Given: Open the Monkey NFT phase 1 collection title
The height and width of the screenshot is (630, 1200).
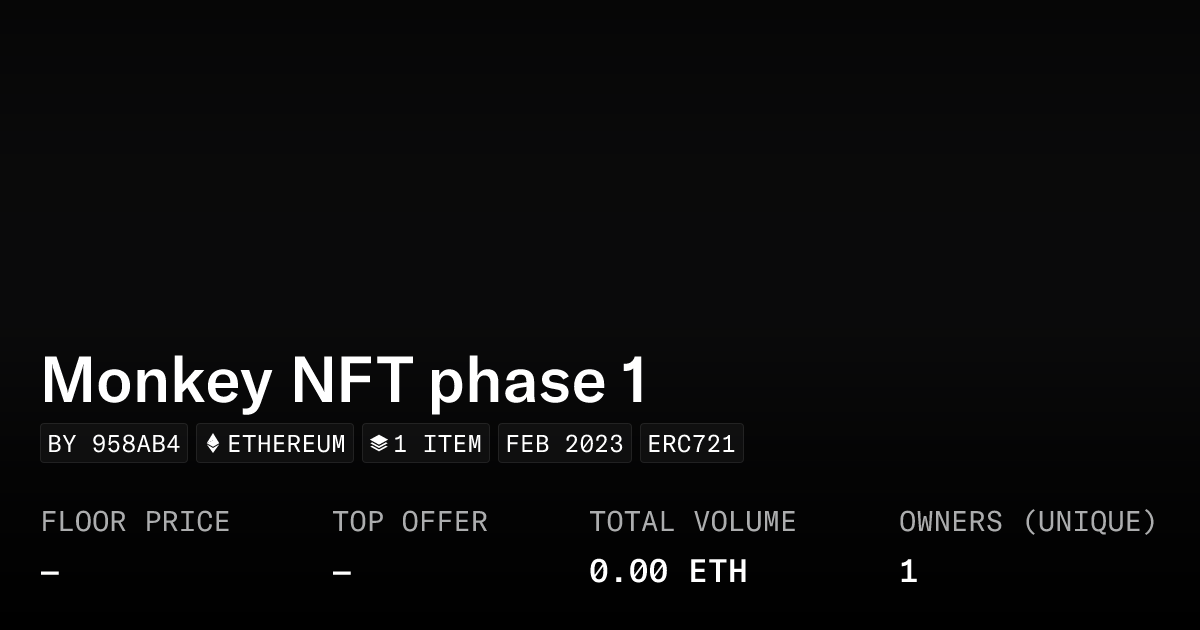Looking at the screenshot, I should click(x=345, y=381).
